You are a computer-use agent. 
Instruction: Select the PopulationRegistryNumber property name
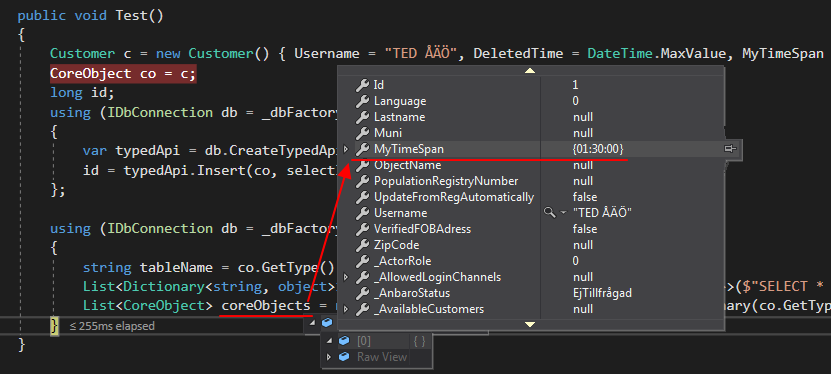click(446, 181)
